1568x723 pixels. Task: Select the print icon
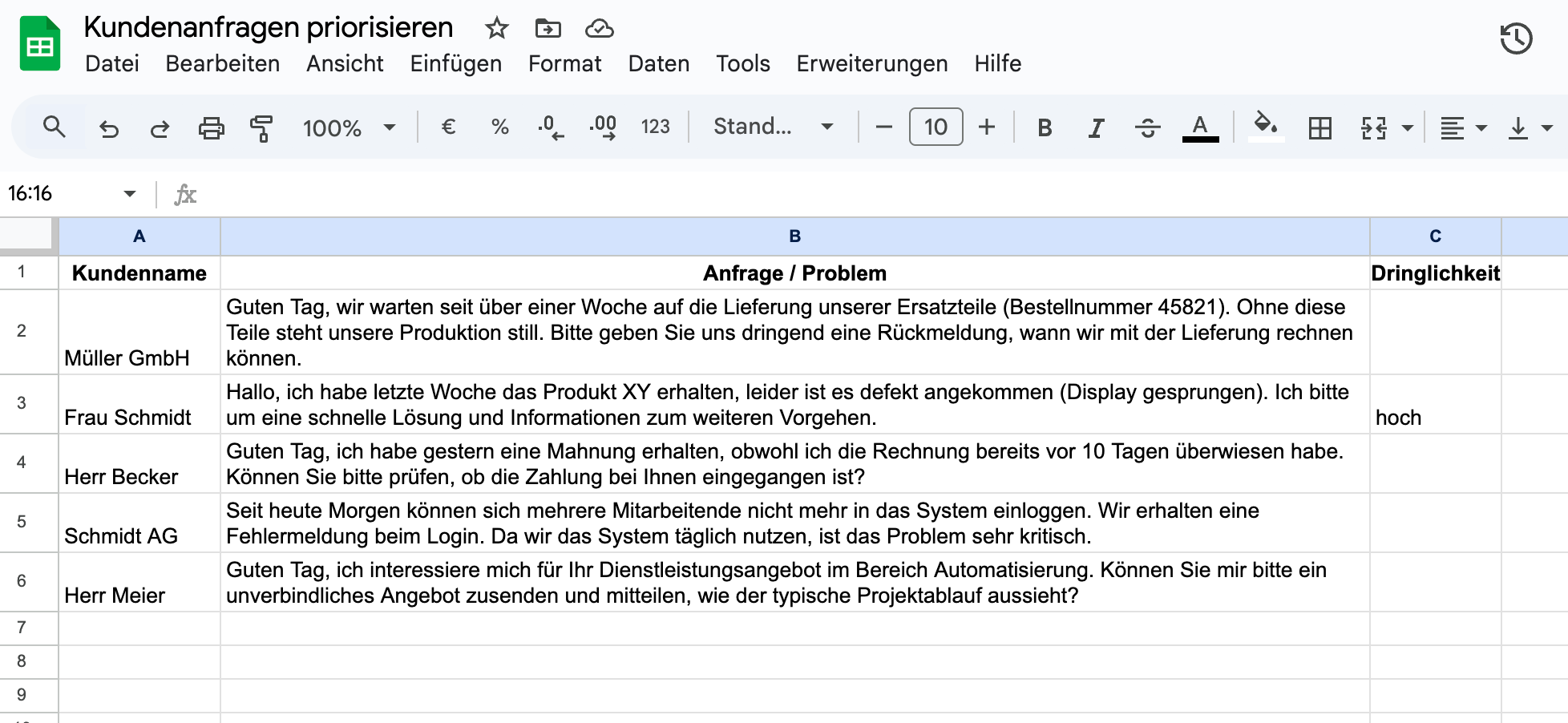(211, 127)
